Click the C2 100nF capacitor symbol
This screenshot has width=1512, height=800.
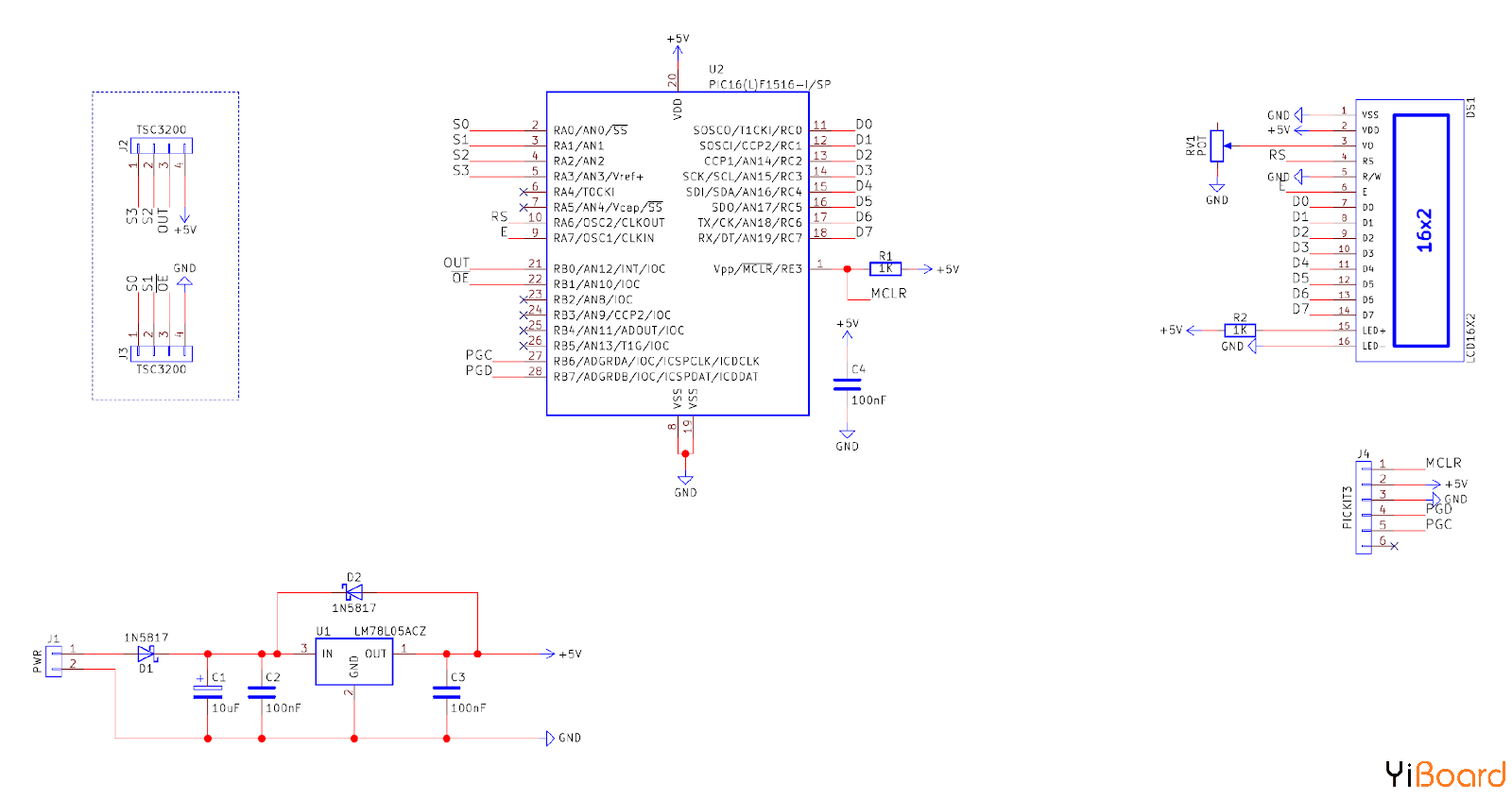coord(262,691)
